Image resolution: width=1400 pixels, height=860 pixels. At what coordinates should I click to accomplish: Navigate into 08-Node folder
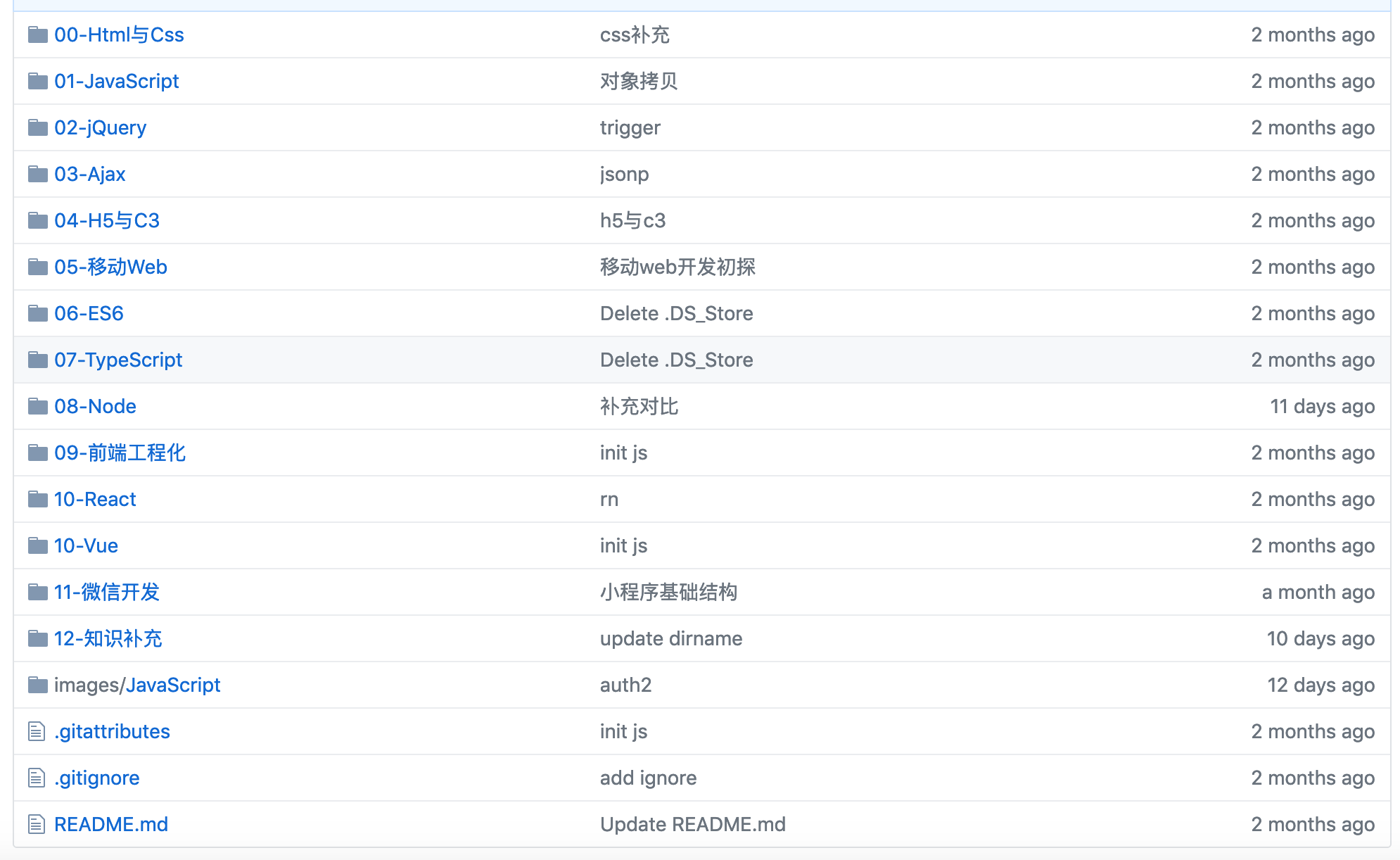tap(95, 406)
